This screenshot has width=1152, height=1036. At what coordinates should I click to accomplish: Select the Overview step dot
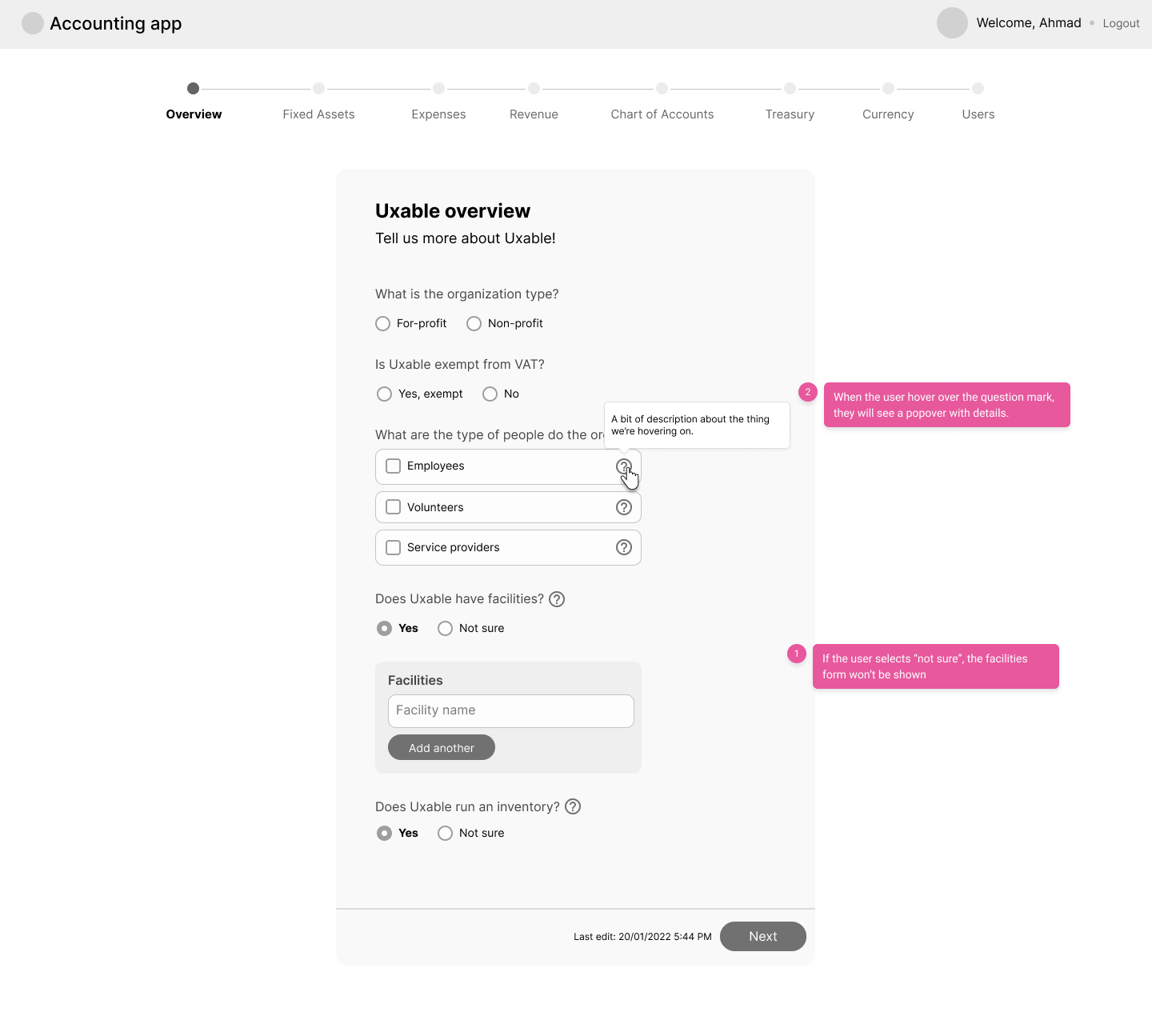[194, 89]
